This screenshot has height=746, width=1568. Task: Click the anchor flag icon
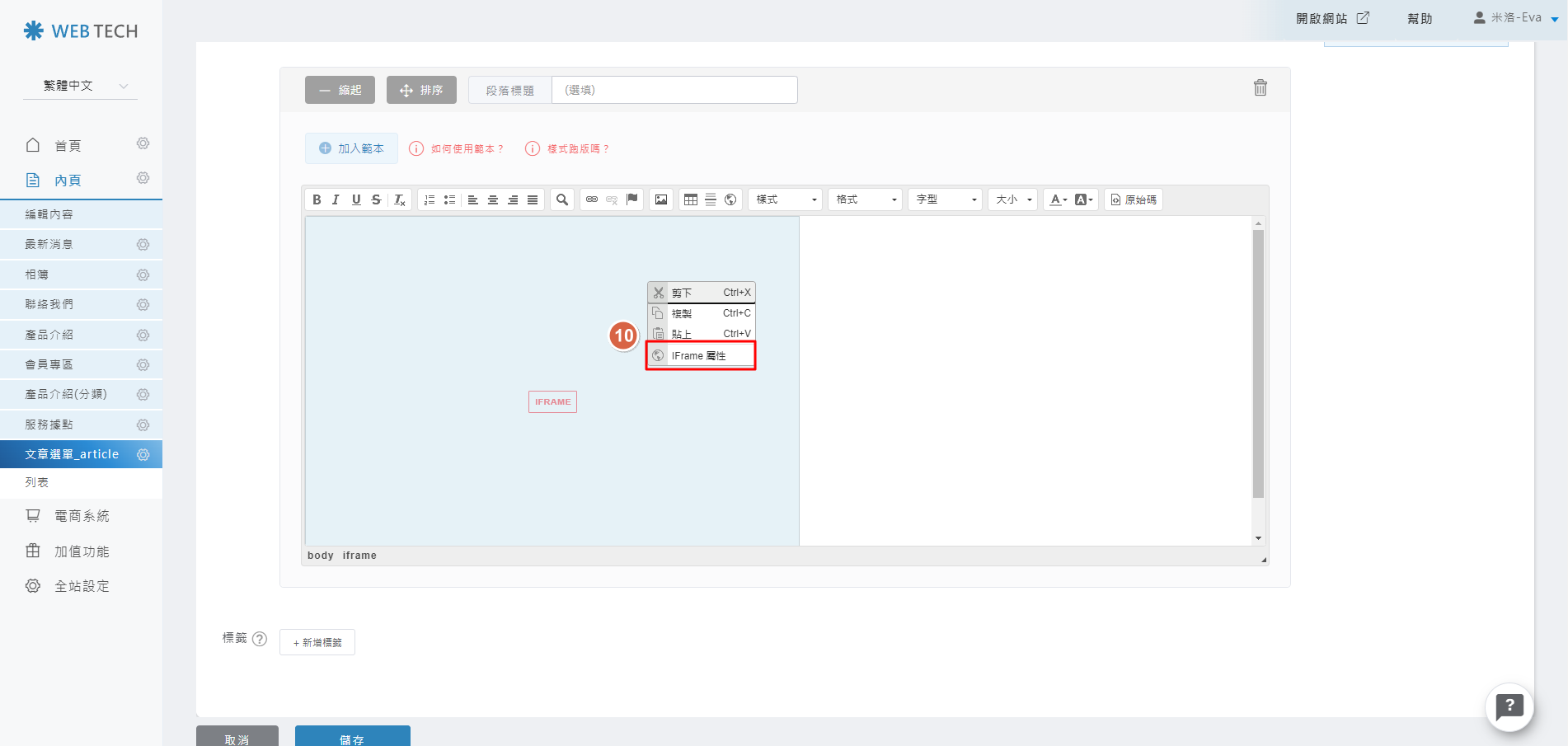(x=632, y=199)
